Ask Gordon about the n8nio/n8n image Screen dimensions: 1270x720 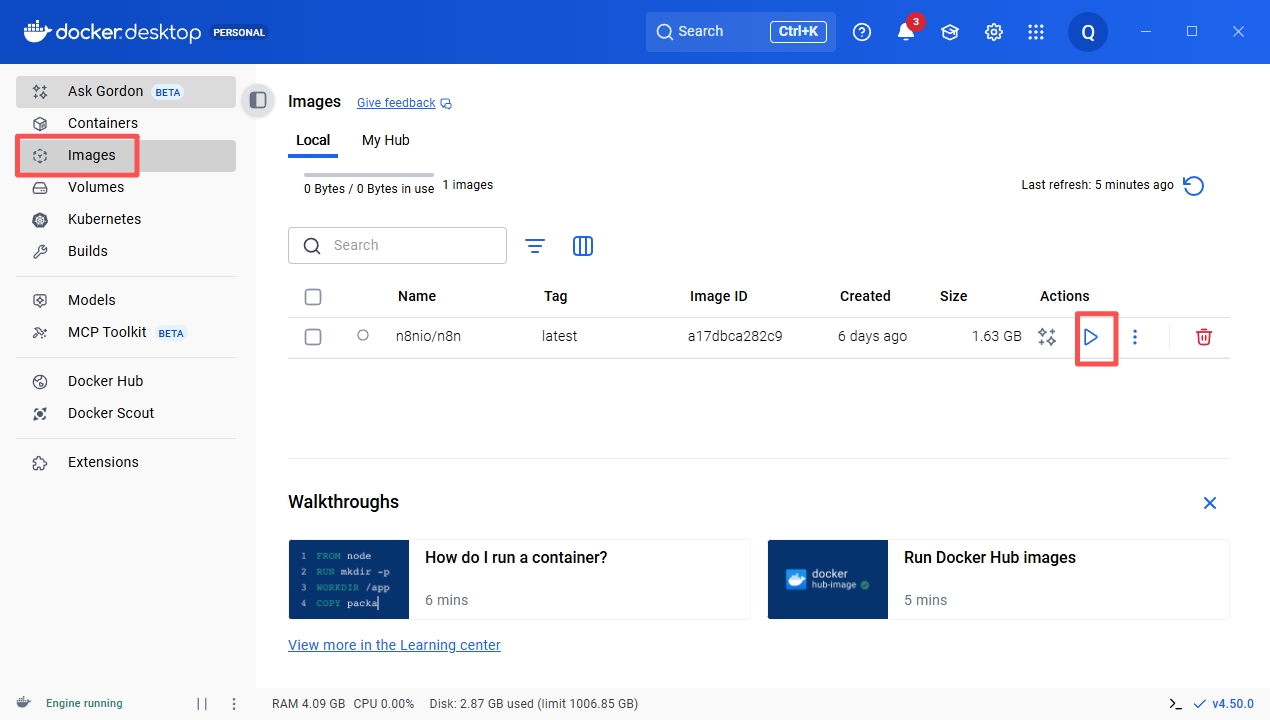[1047, 337]
